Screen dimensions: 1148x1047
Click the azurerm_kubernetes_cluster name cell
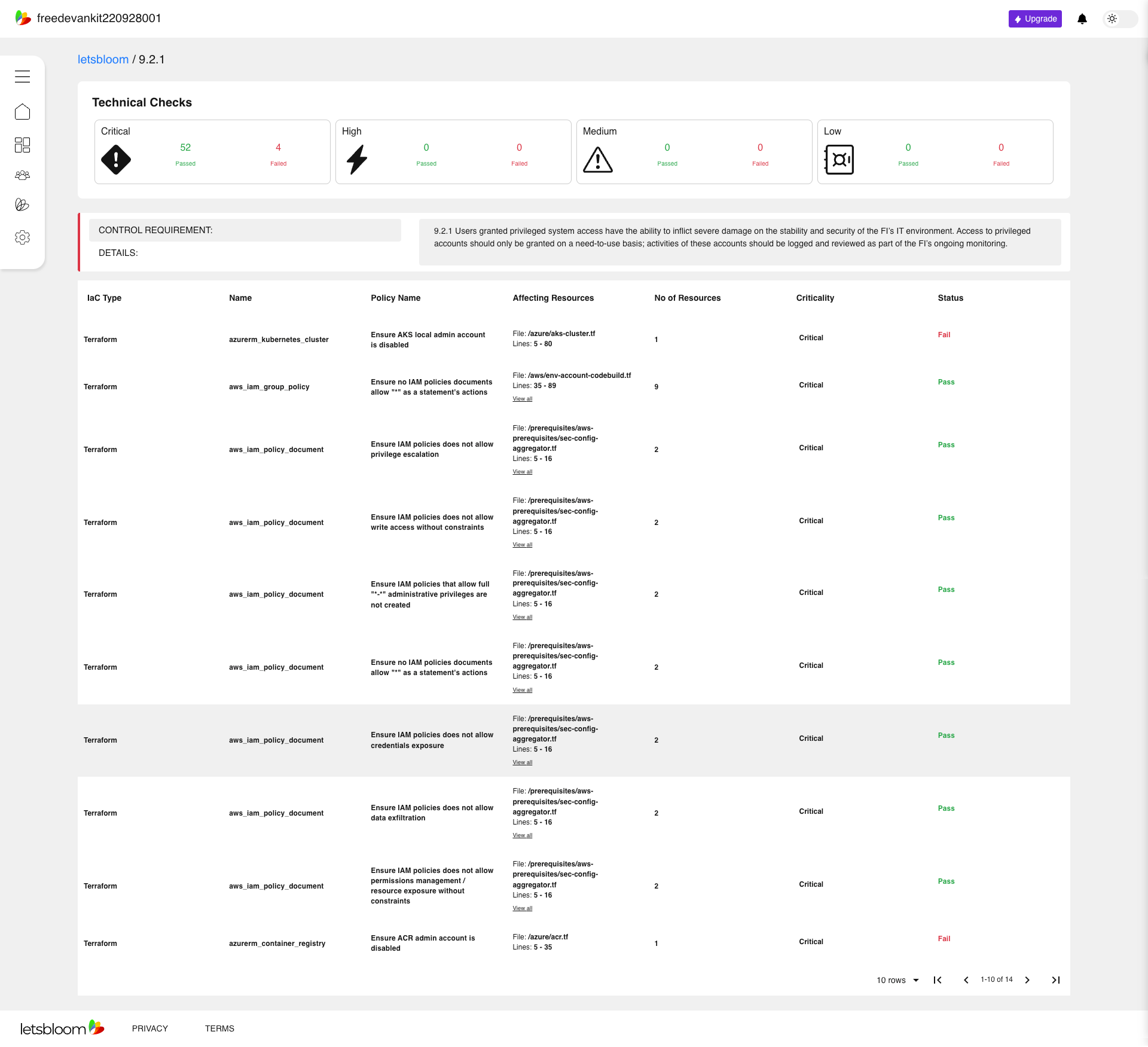pyautogui.click(x=279, y=340)
